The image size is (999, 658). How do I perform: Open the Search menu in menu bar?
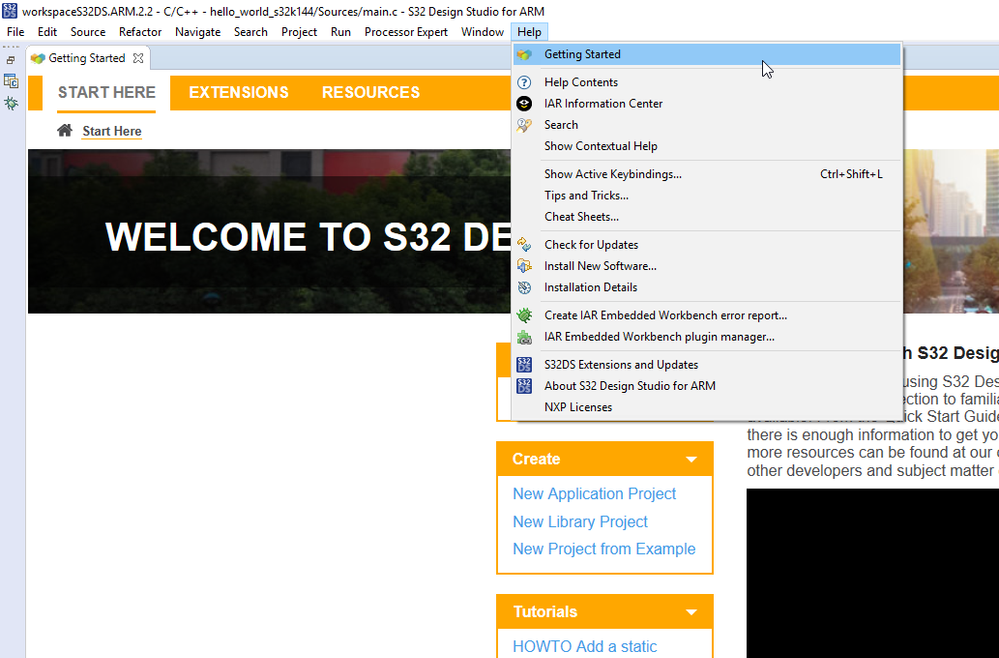click(250, 32)
